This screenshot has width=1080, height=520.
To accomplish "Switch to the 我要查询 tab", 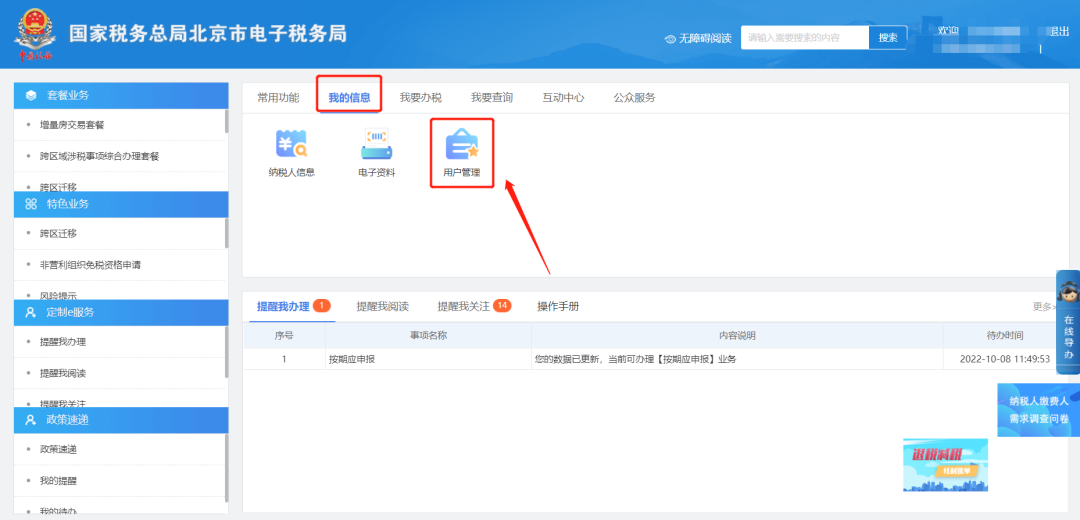I will (x=492, y=98).
